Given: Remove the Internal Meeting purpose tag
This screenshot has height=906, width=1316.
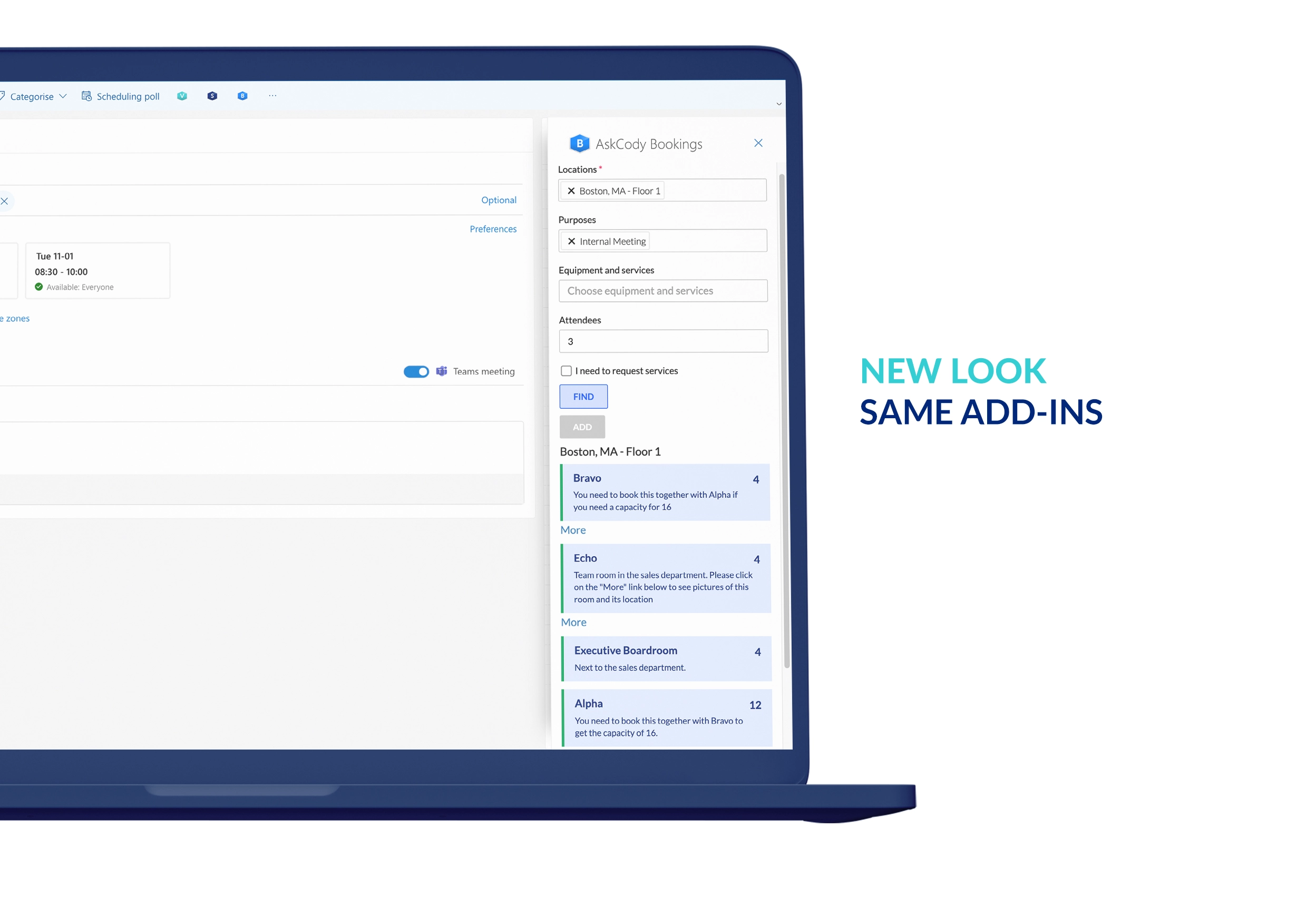Looking at the screenshot, I should [x=571, y=241].
